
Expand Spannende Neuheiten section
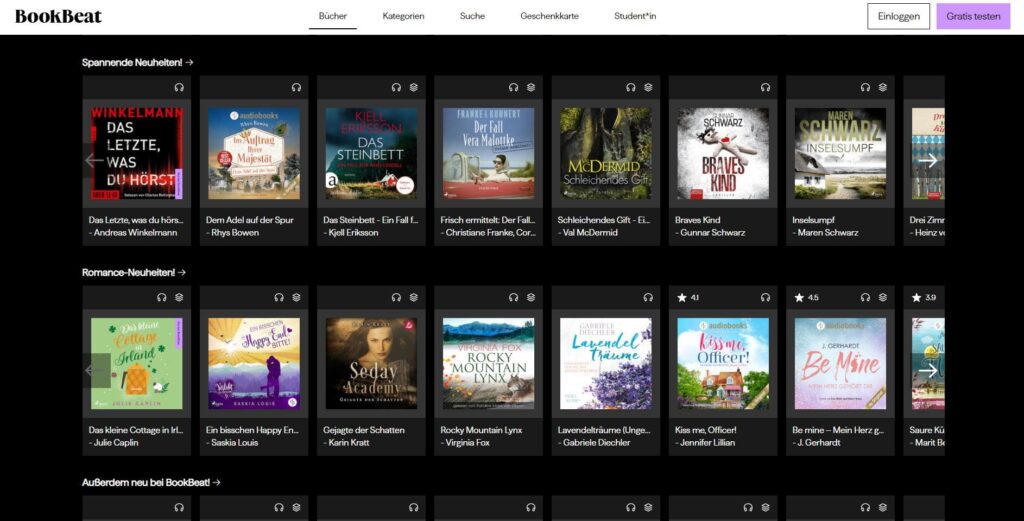tap(137, 62)
